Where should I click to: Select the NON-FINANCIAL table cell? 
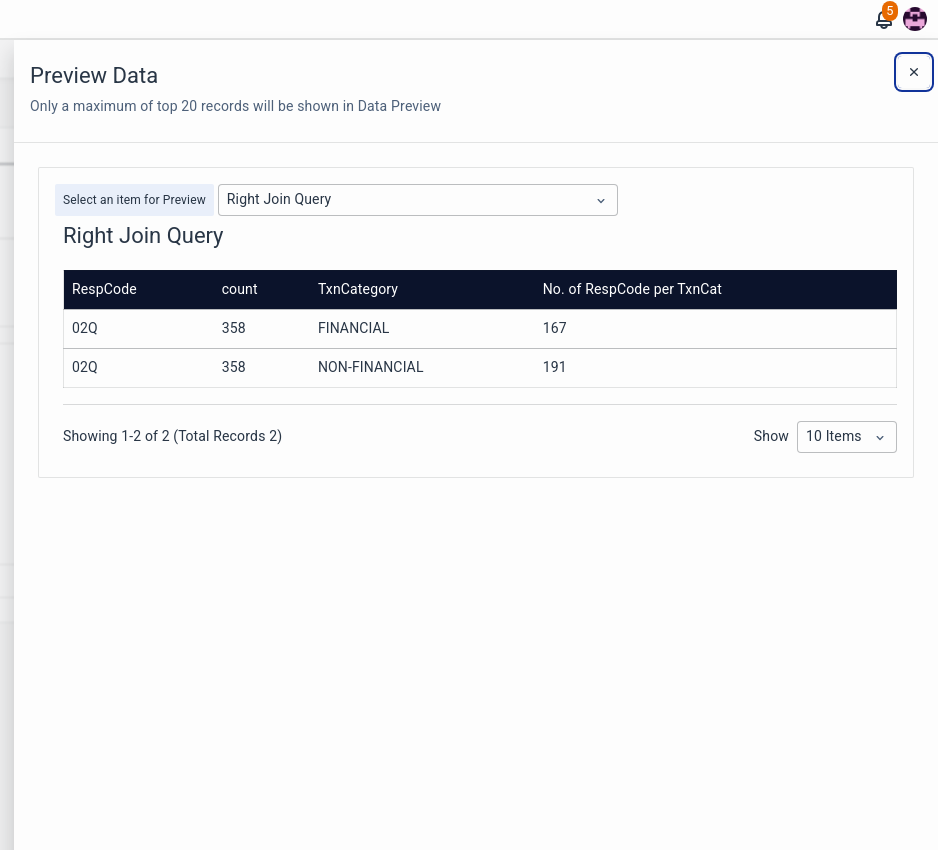tap(370, 367)
